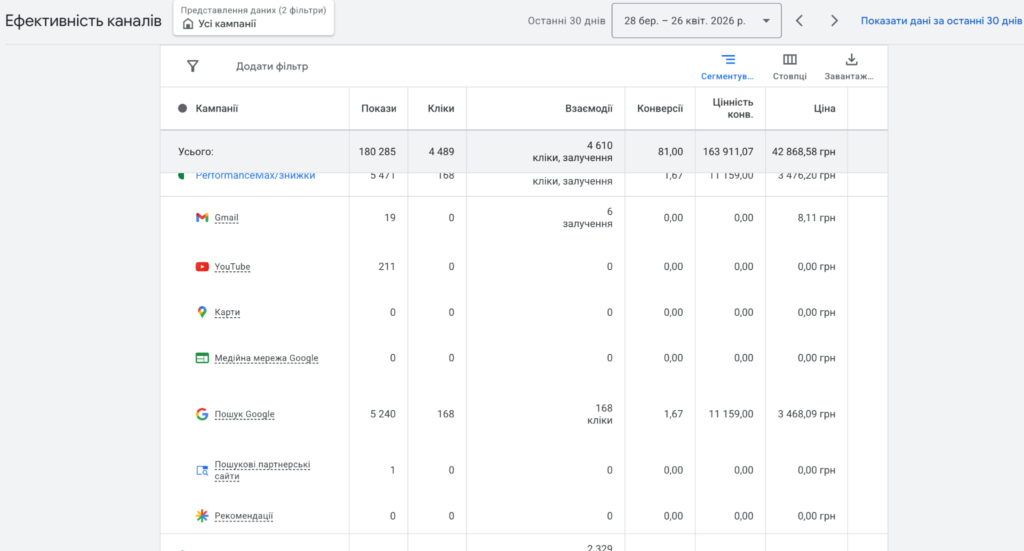Sort by the Покази column header
Viewport: 1024px width, 551px height.
click(x=378, y=108)
